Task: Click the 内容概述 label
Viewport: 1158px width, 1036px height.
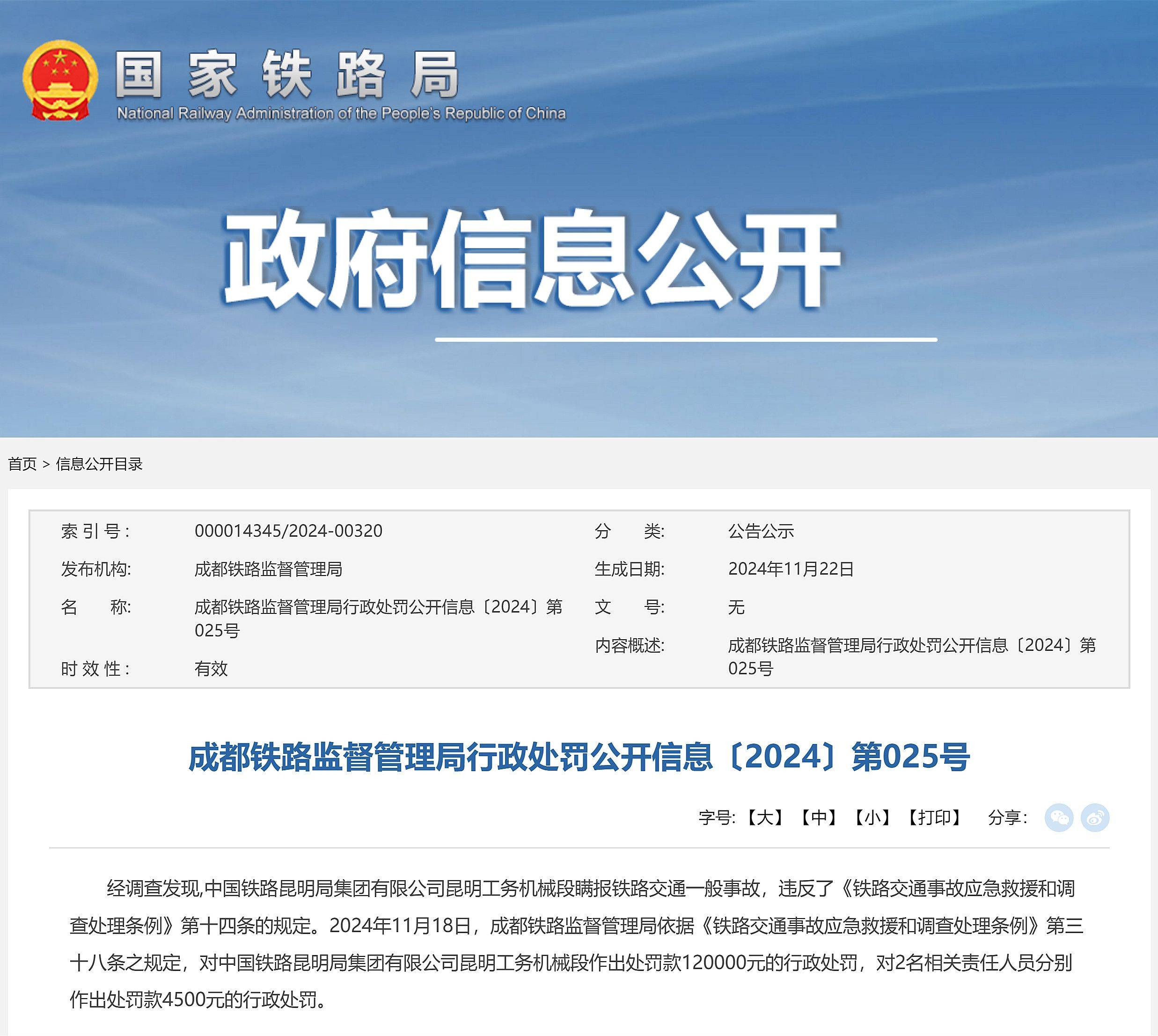Action: [630, 645]
